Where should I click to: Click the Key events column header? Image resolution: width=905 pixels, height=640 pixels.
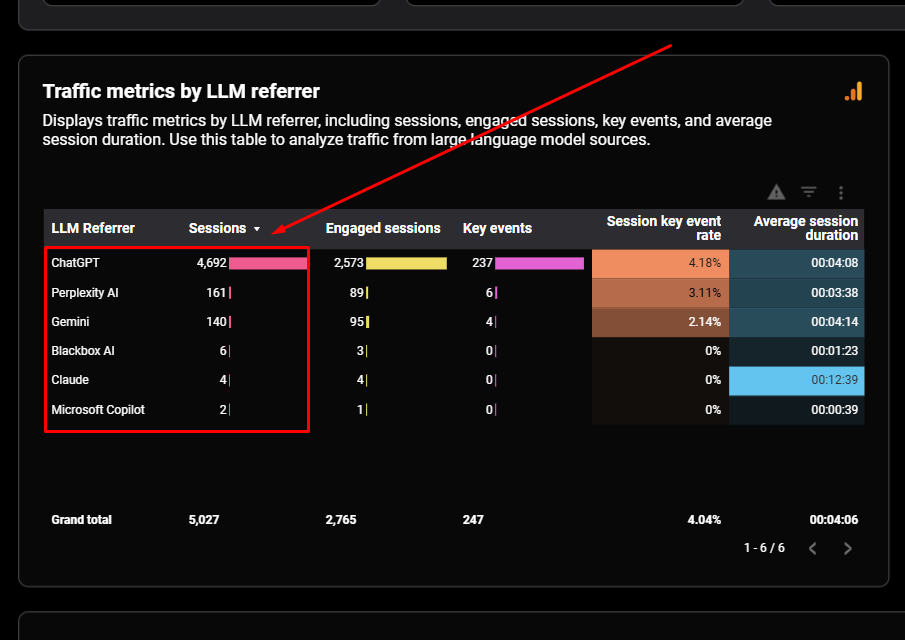coord(497,229)
